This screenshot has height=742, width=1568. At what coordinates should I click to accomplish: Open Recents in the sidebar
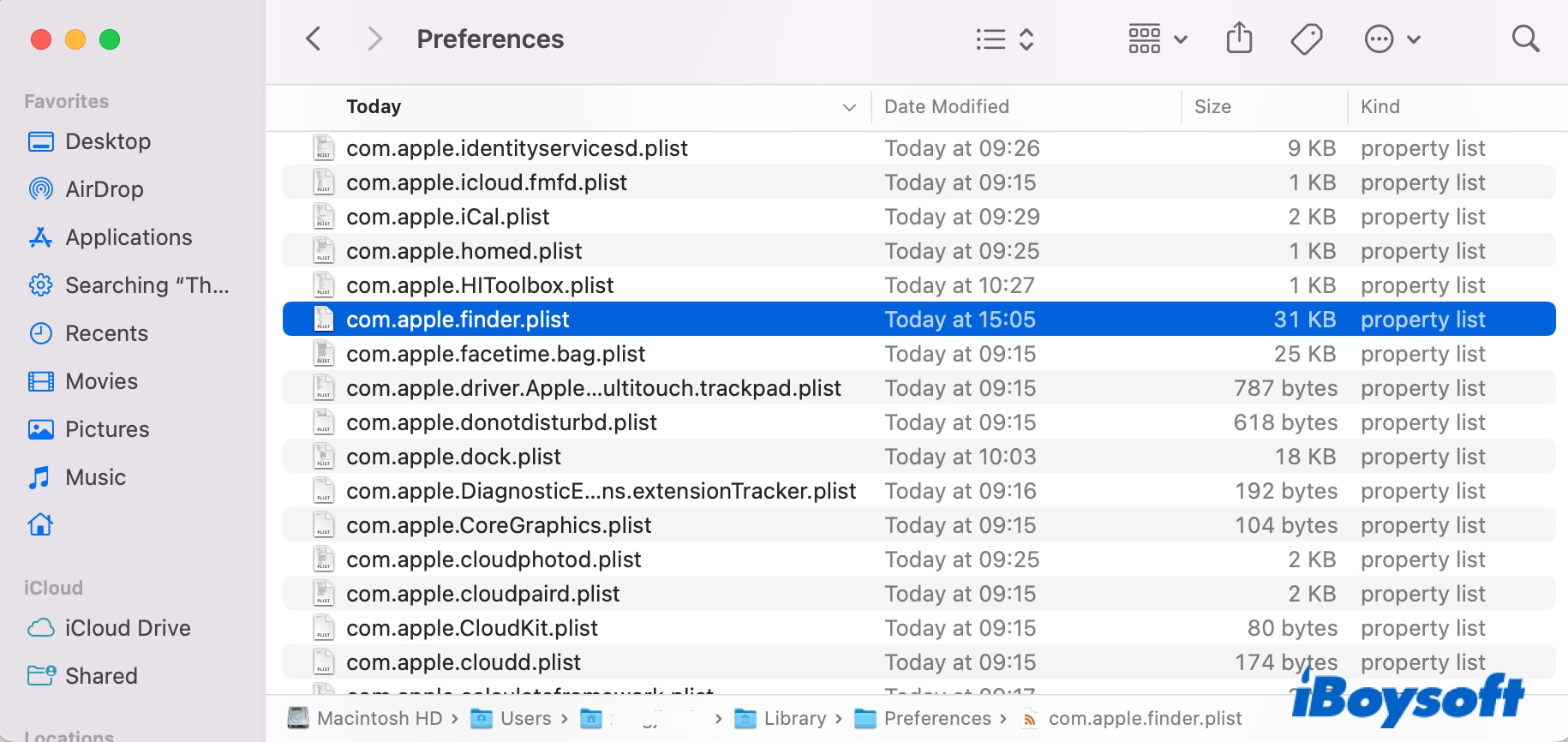point(87,333)
